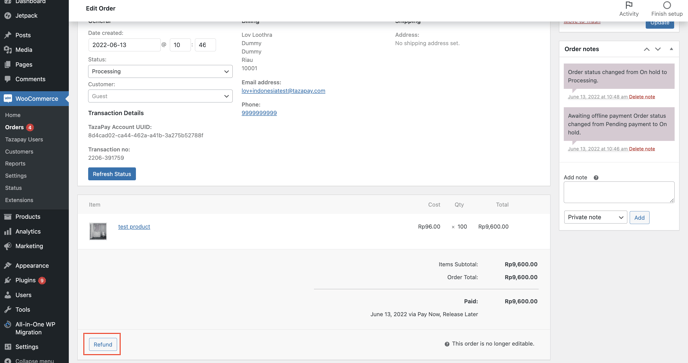Open Finish setup circle icon
This screenshot has width=688, height=363.
[666, 5]
